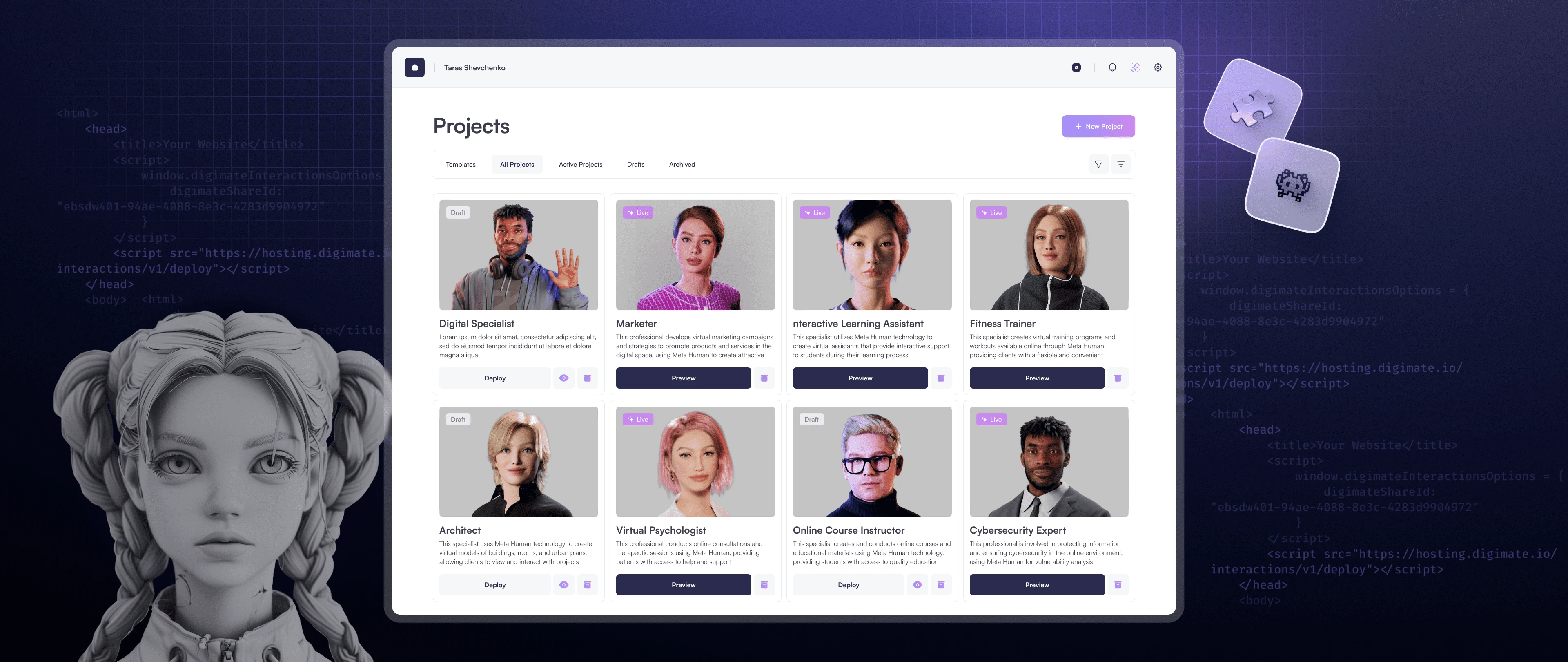Open the sort lines icon

(x=1120, y=164)
